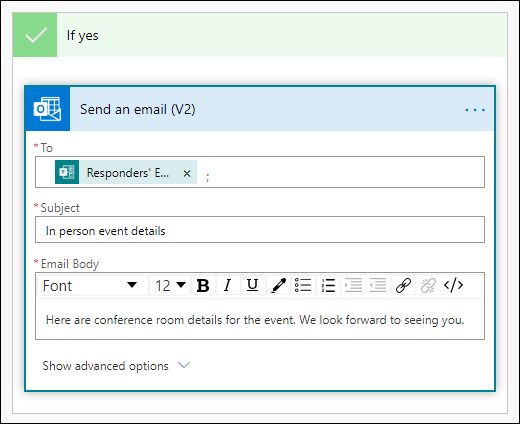The width and height of the screenshot is (520, 424).
Task: Click the Subject input field
Action: (260, 230)
